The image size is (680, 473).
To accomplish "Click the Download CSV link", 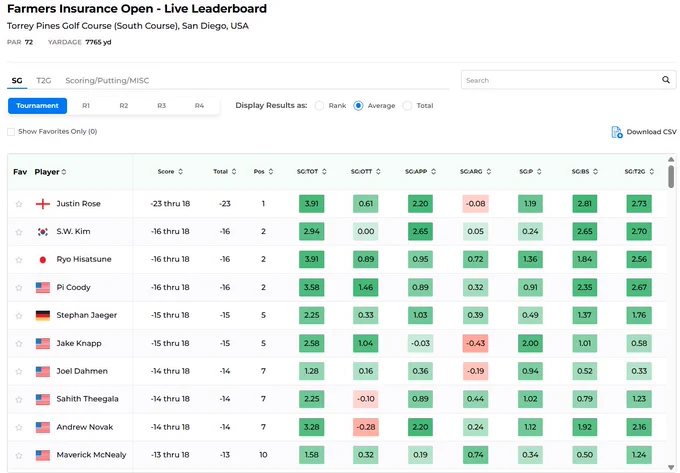I will 651,132.
